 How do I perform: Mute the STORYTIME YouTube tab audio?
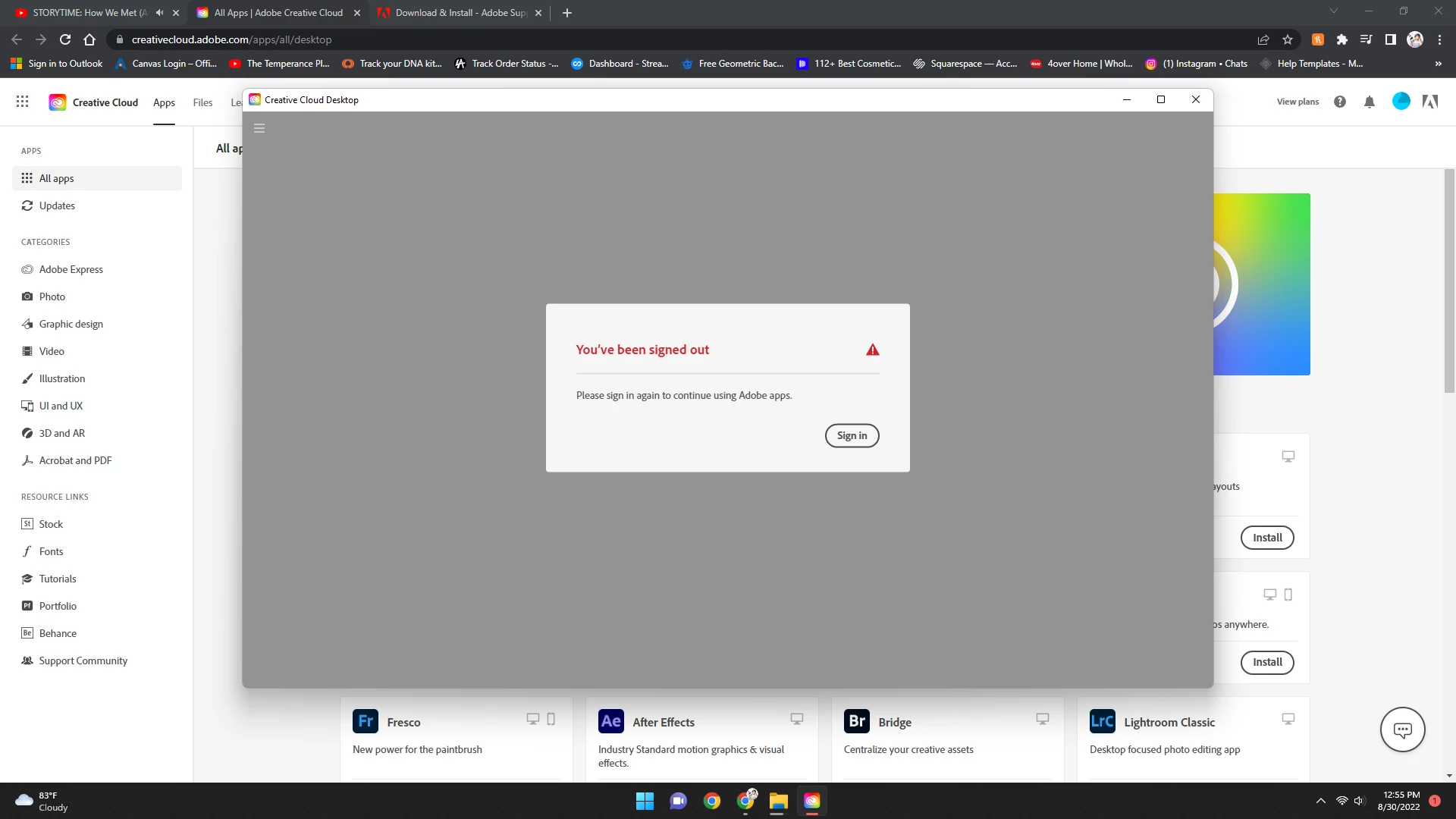click(x=159, y=13)
